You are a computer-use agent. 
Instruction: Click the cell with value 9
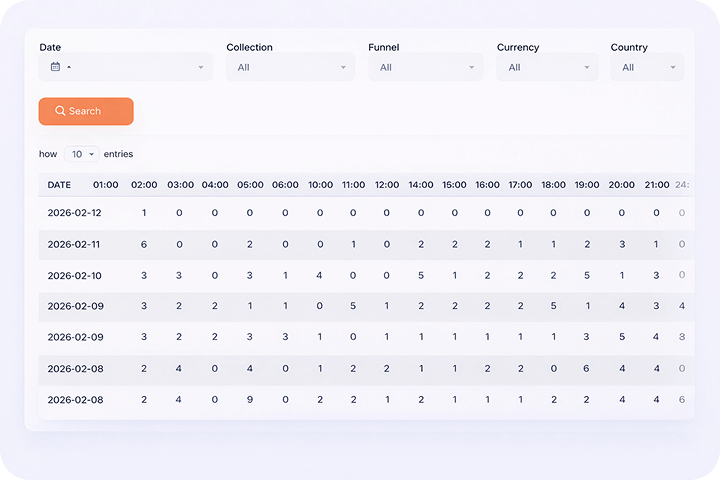pos(250,400)
